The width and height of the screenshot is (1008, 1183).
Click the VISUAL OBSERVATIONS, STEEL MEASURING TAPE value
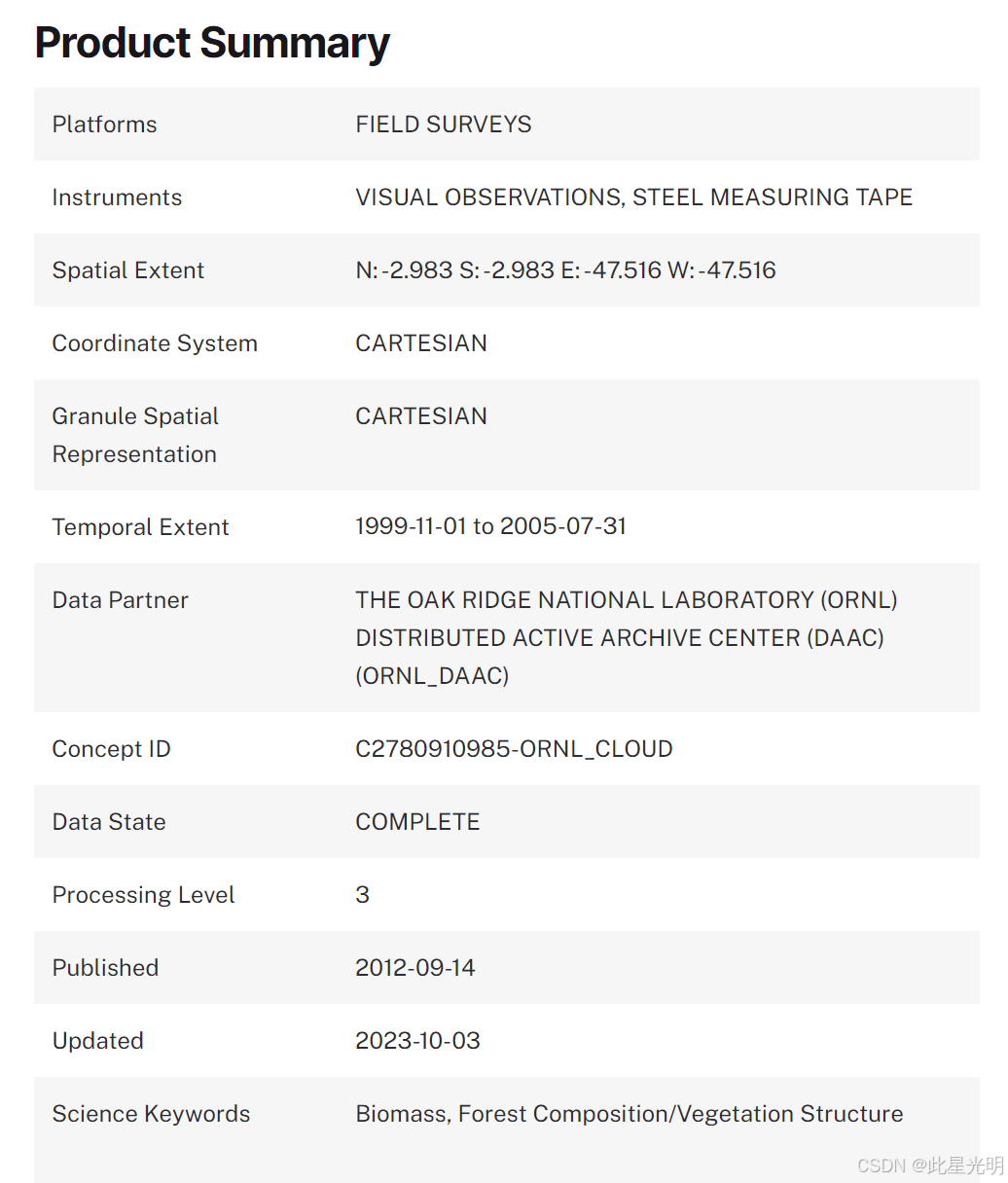pyautogui.click(x=633, y=197)
